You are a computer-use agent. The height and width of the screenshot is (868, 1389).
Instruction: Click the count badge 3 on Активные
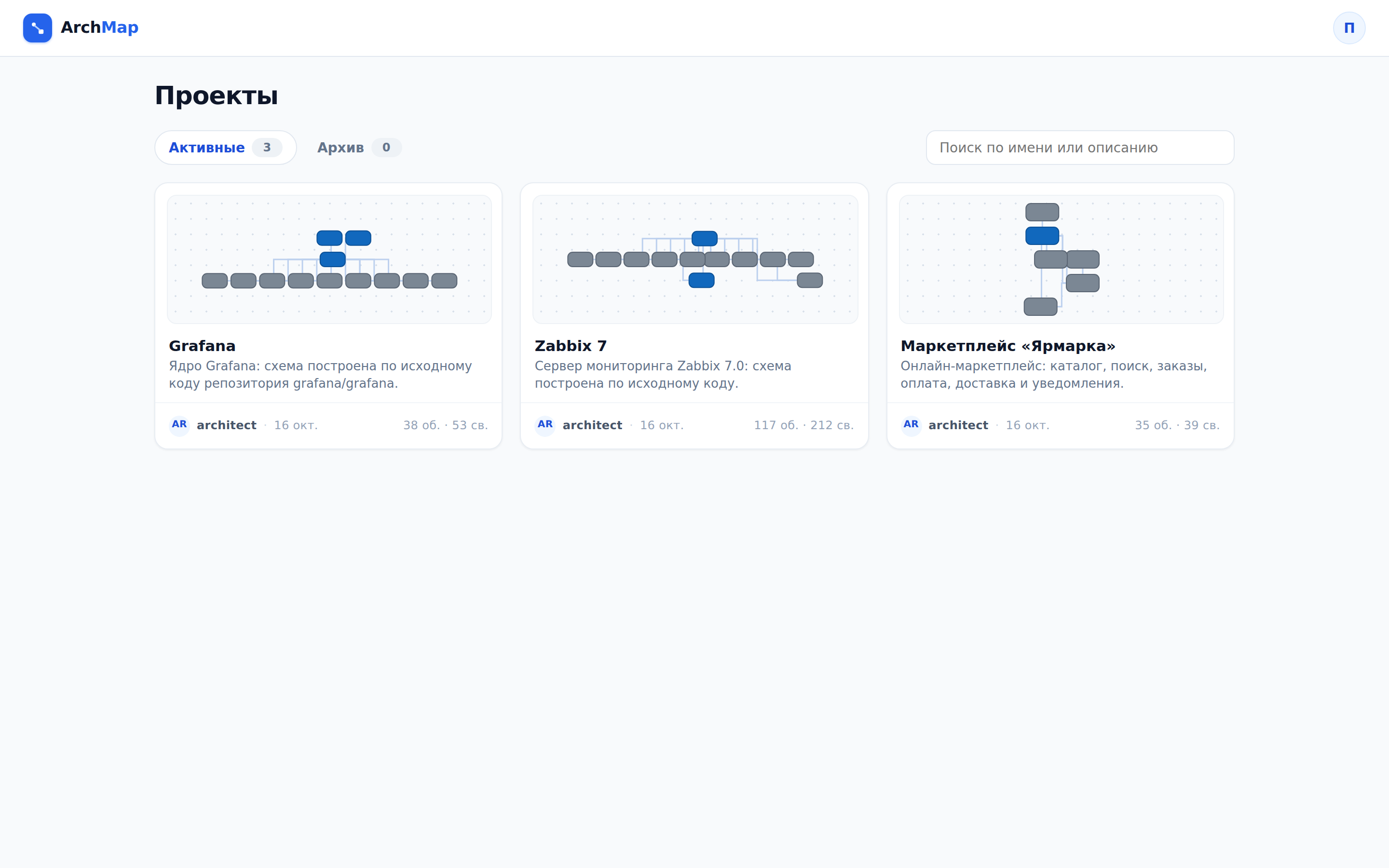[267, 148]
